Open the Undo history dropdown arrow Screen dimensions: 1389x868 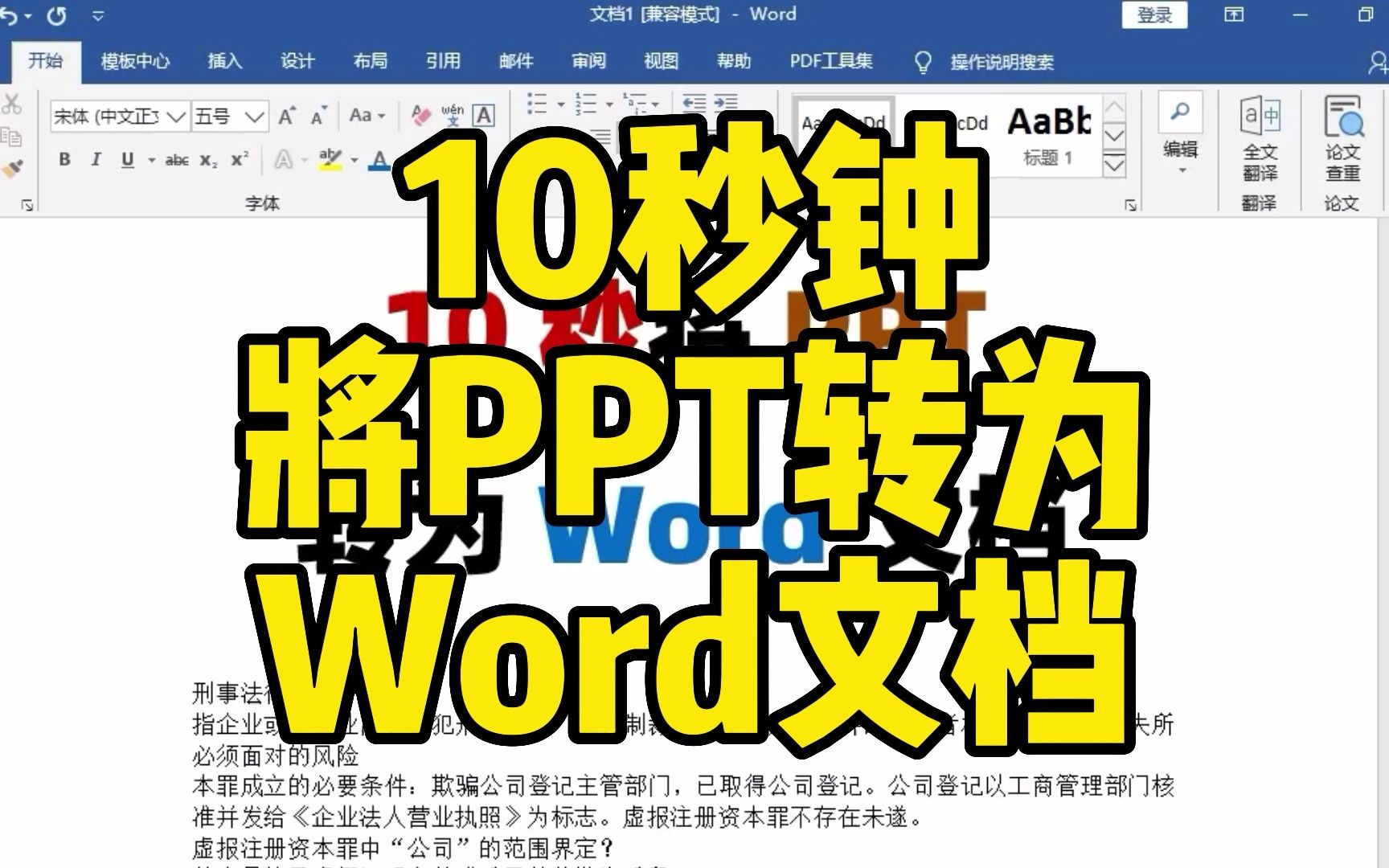(27, 16)
